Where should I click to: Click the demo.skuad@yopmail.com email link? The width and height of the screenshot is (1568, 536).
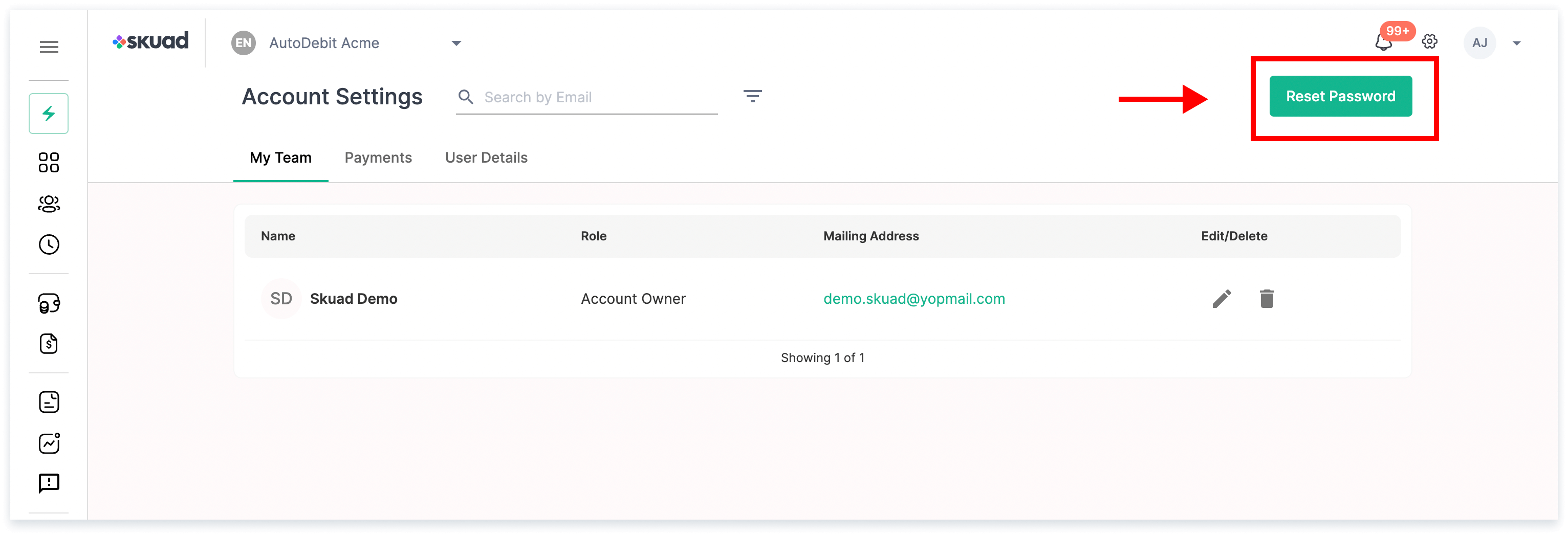914,299
